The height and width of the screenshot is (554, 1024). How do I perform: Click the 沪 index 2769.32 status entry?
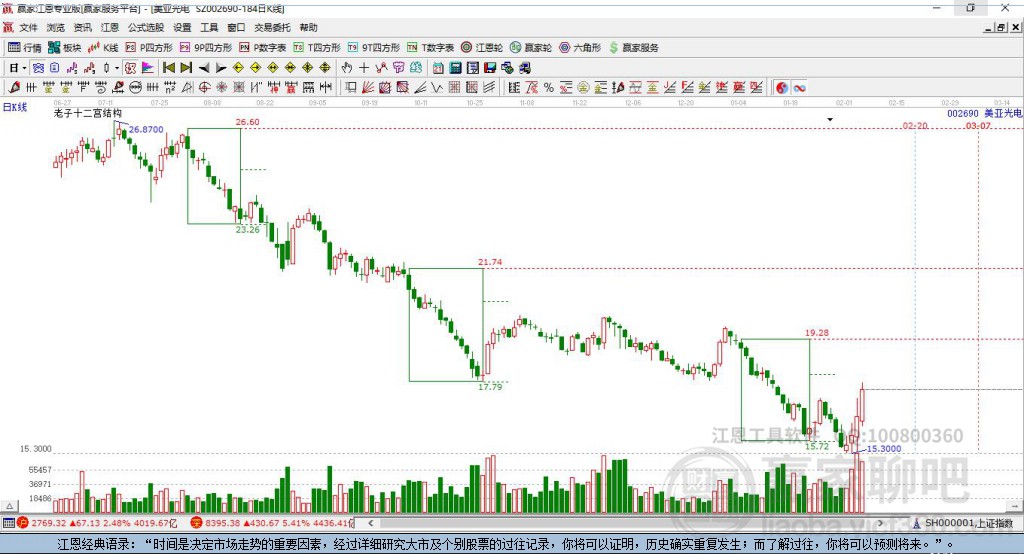click(x=97, y=523)
